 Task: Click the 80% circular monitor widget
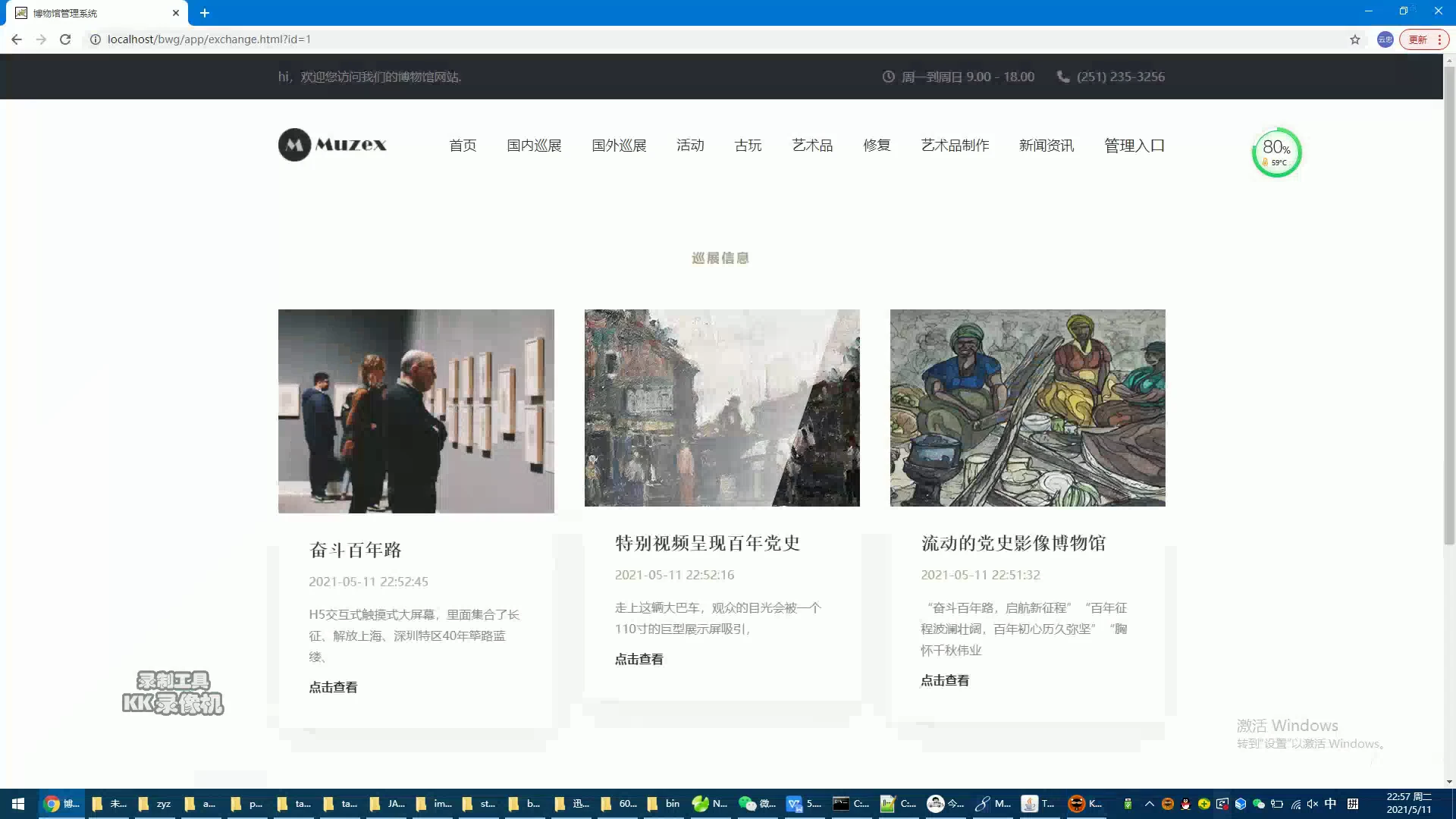1276,152
